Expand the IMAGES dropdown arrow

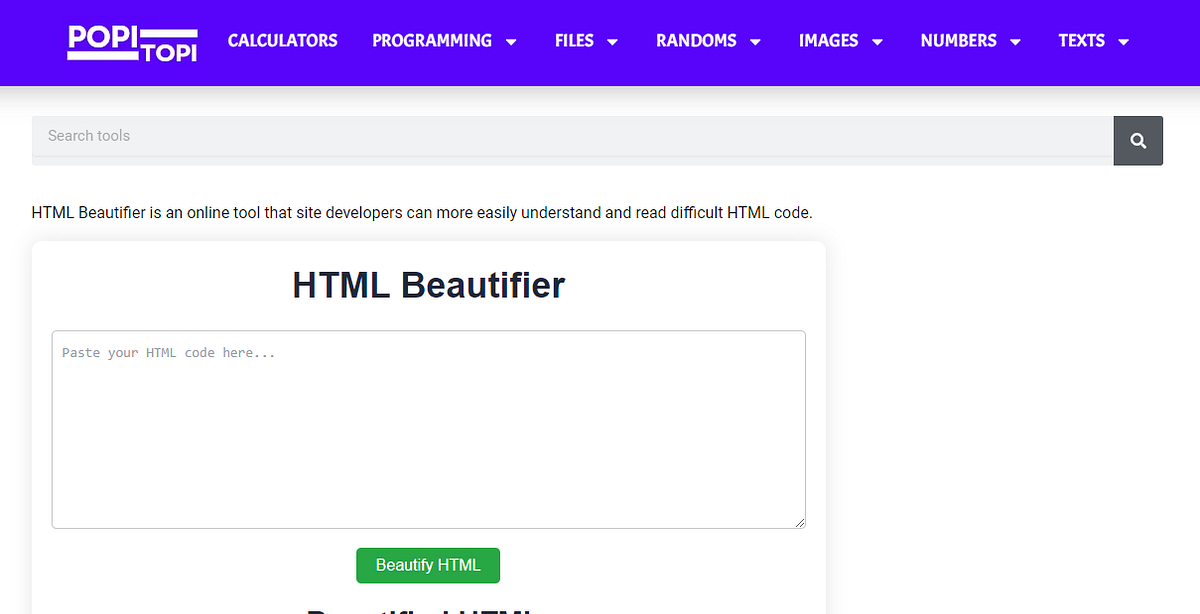click(x=878, y=41)
